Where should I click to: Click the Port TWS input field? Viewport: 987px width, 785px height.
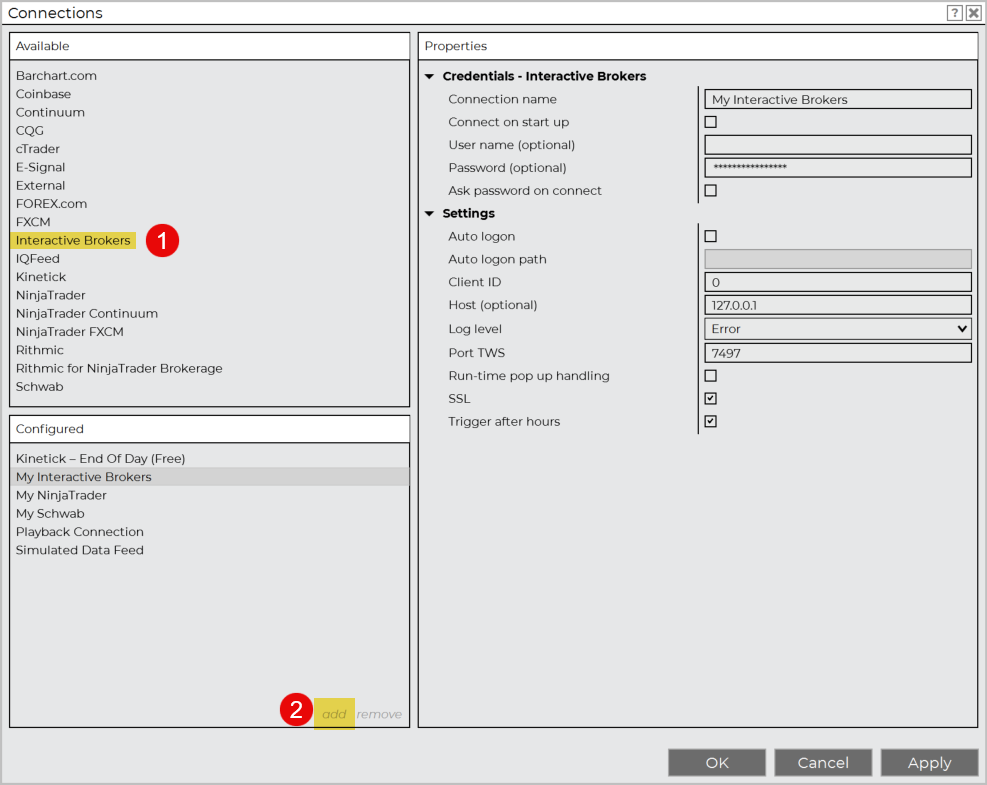[836, 352]
